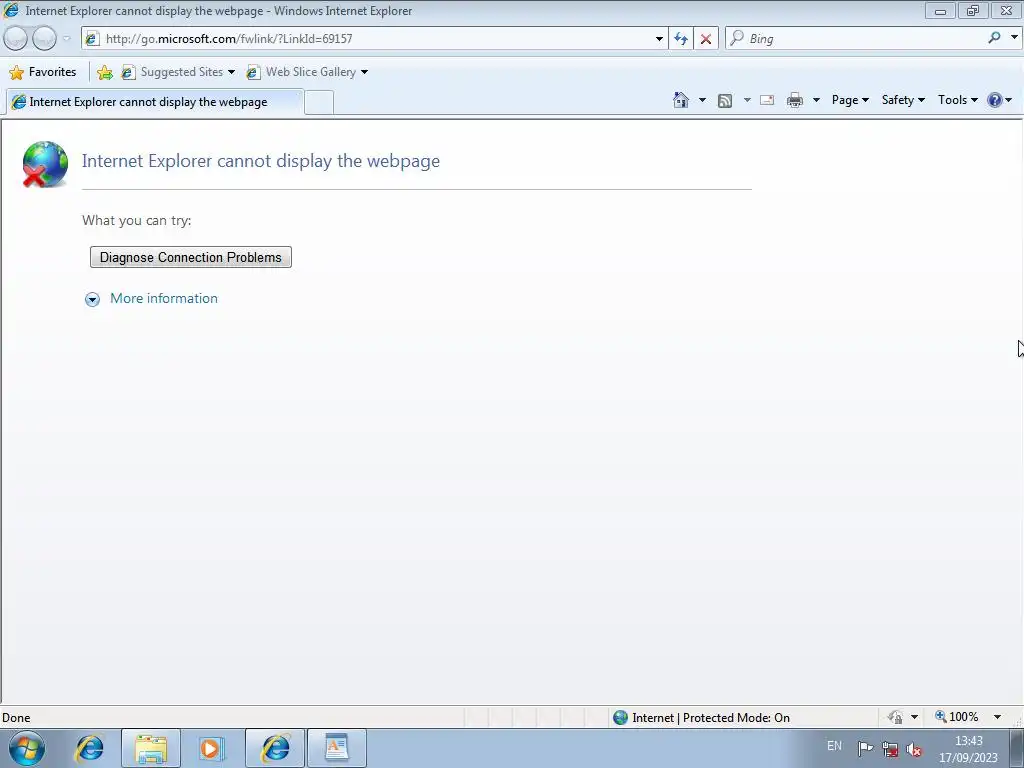This screenshot has width=1024, height=768.
Task: Click the search magnifier icon
Action: tap(994, 38)
